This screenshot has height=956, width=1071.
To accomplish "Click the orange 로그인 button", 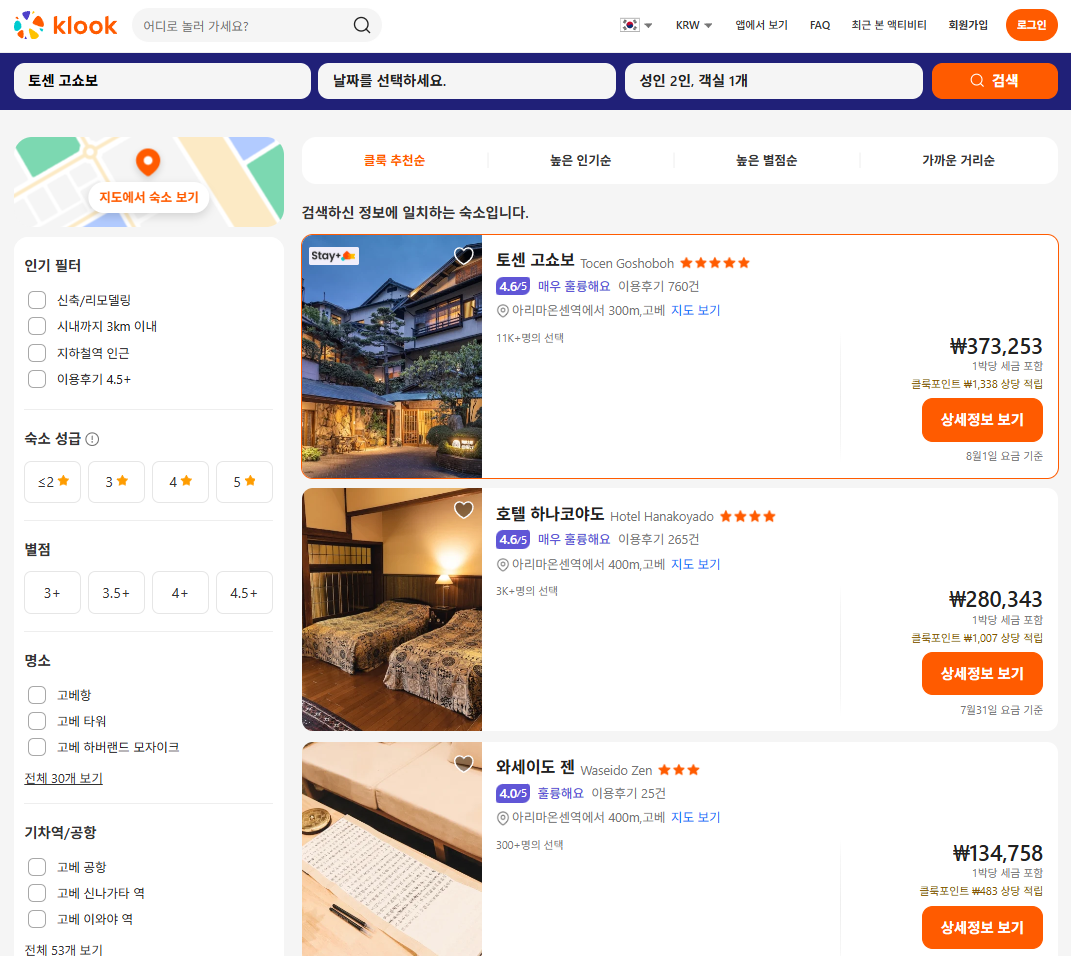I will pyautogui.click(x=1031, y=25).
